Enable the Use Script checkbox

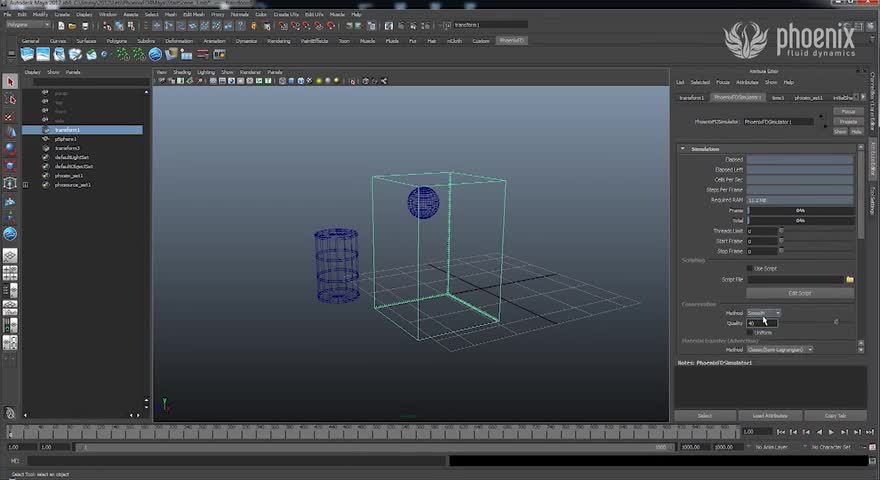coord(750,268)
